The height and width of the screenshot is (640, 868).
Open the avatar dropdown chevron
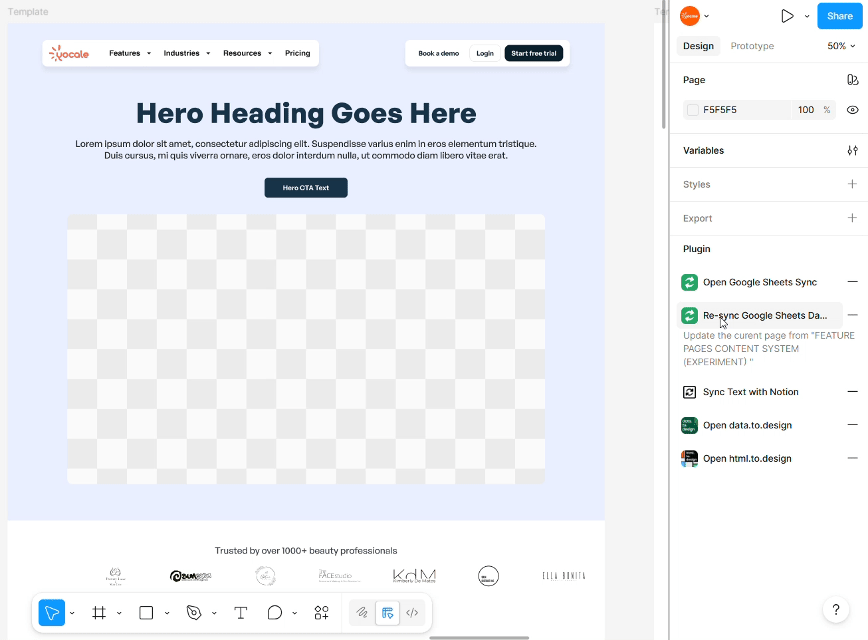[706, 16]
